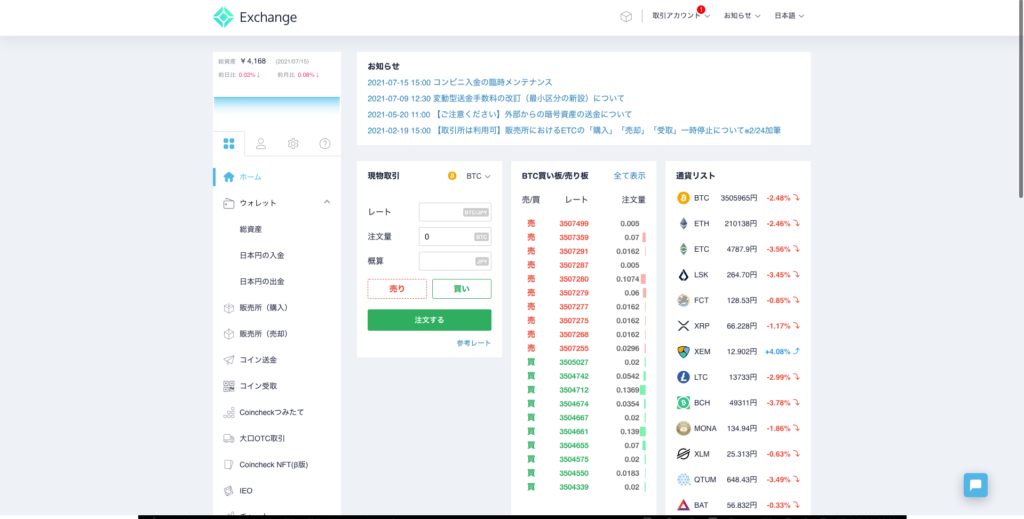
Task: Open the help question mark tab
Action: tap(325, 144)
